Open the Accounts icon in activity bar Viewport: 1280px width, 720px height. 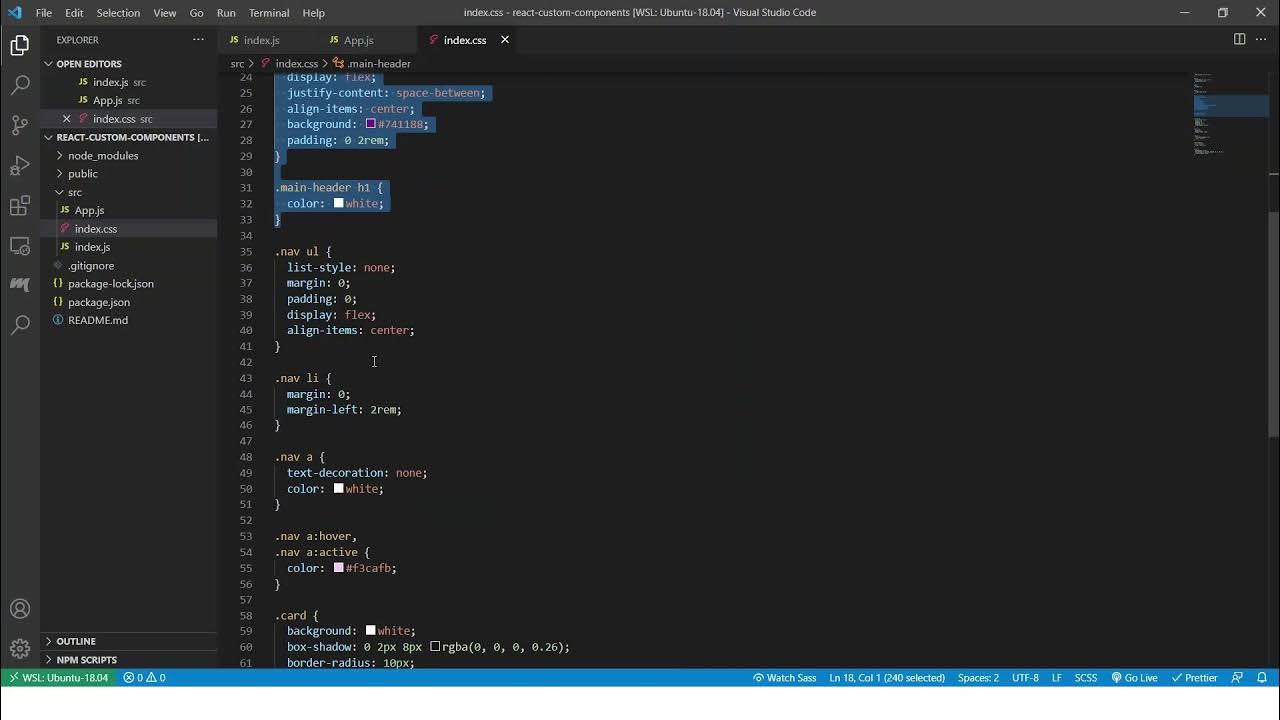20,609
